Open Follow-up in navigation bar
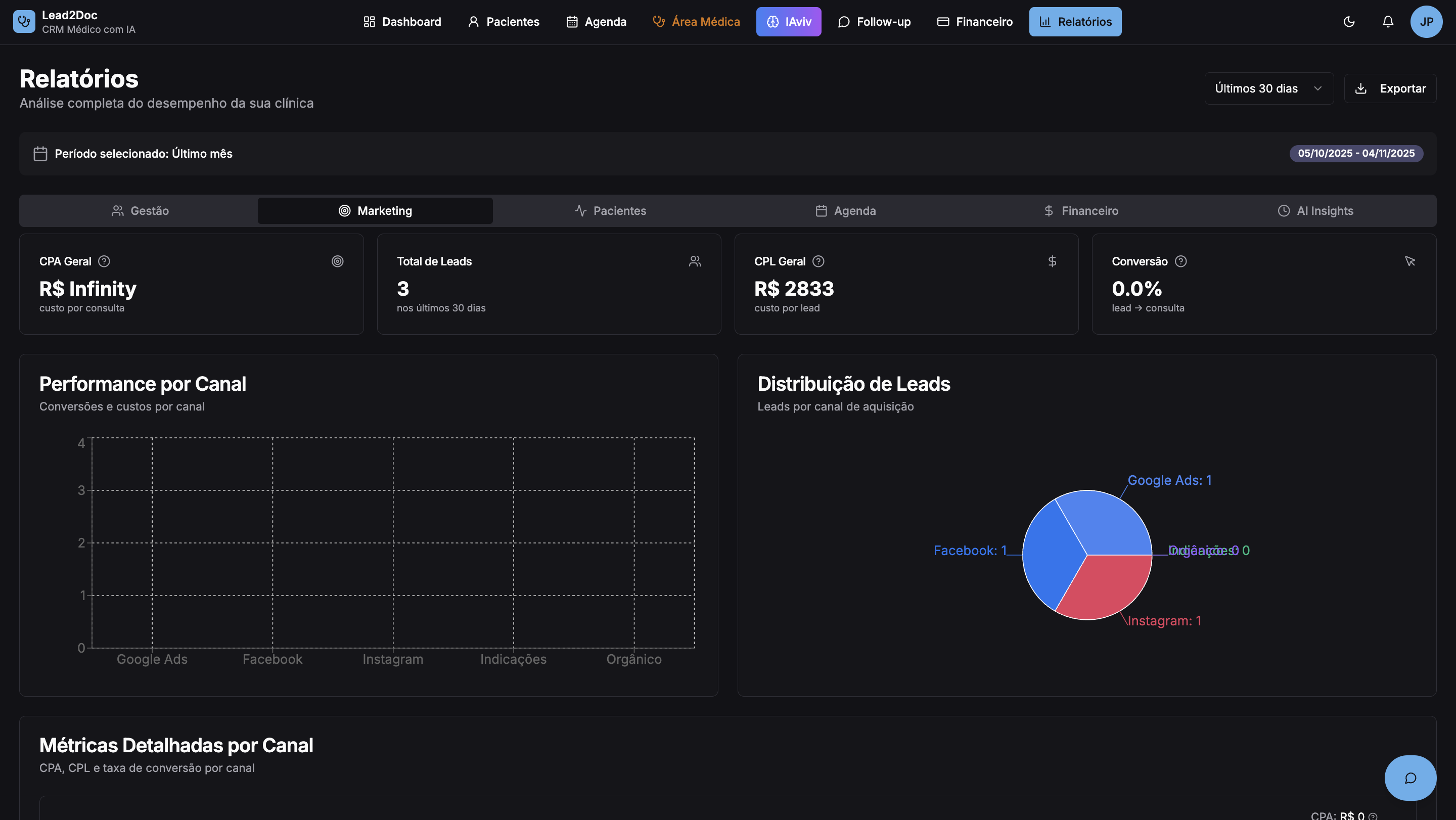This screenshot has height=820, width=1456. (874, 21)
